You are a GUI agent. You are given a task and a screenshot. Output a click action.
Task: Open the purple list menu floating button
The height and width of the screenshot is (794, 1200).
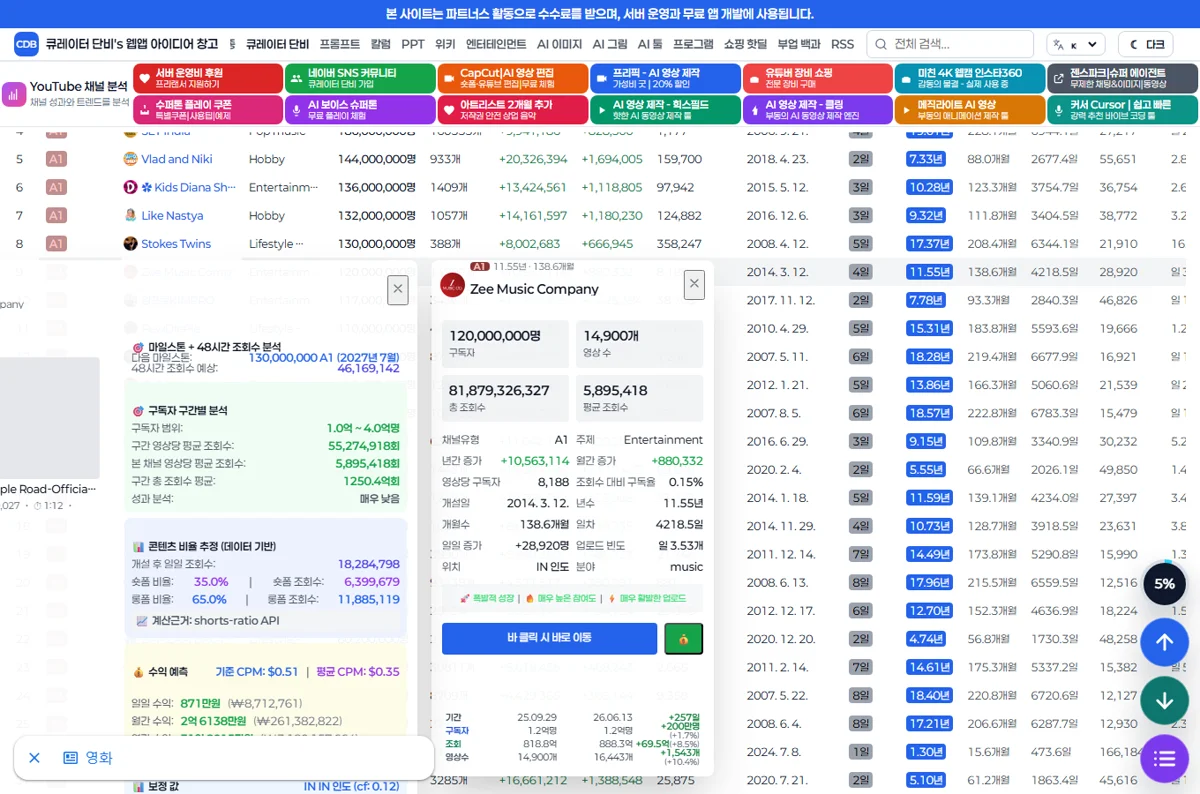pos(1164,759)
